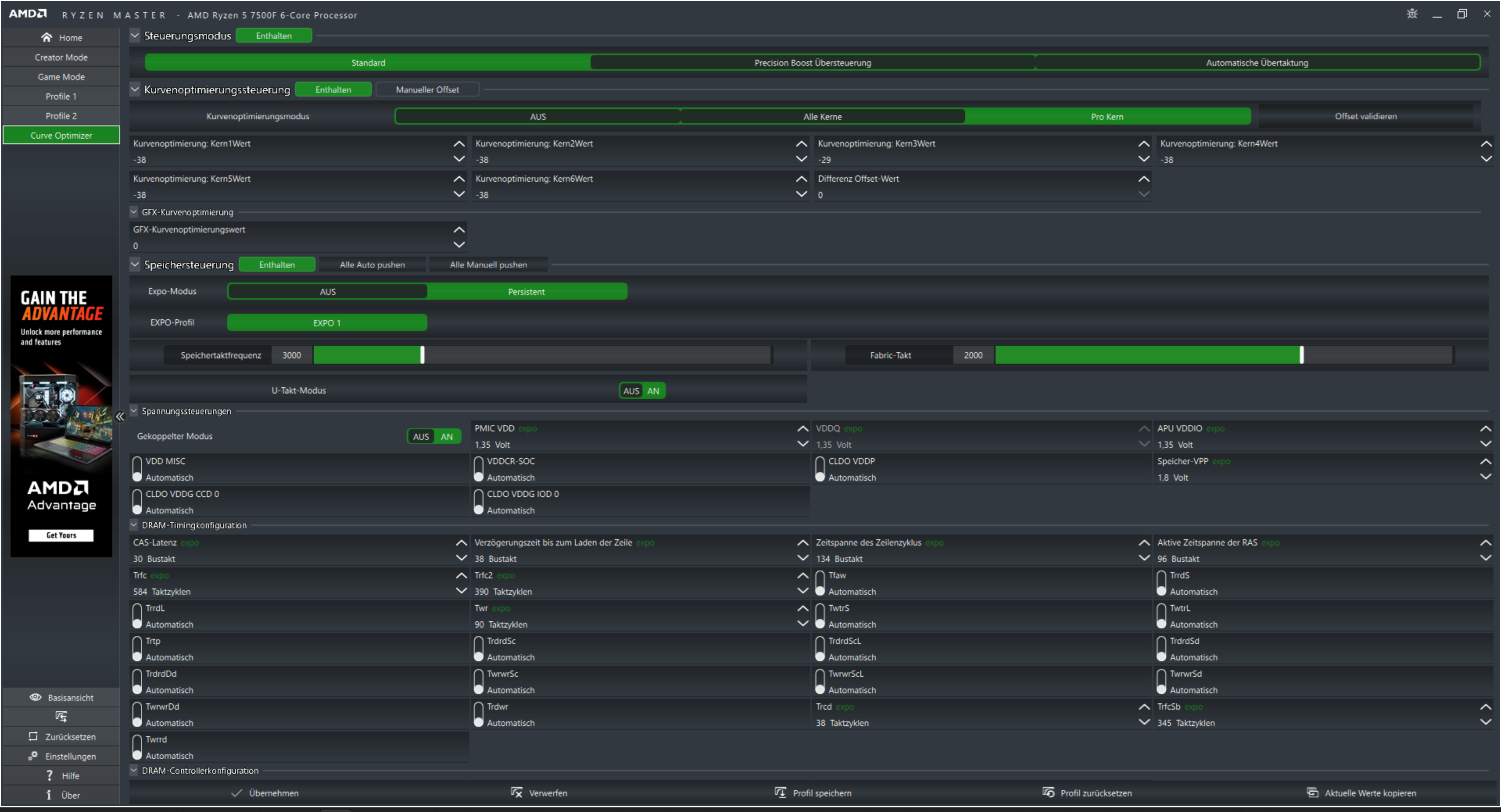Click the Fabric-Takt 2000 value field
Screen dimensions: 1501x812
[x=973, y=355]
